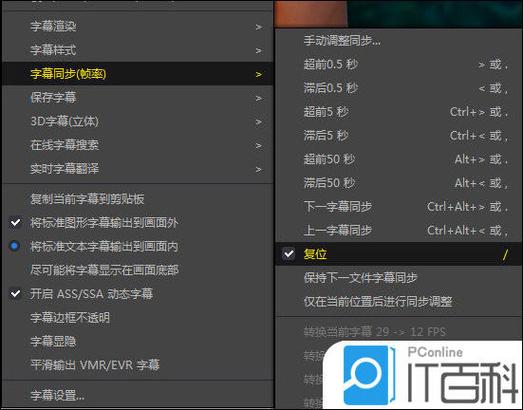
Task: Toggle 字幕边框不透明 option
Action: click(137, 318)
